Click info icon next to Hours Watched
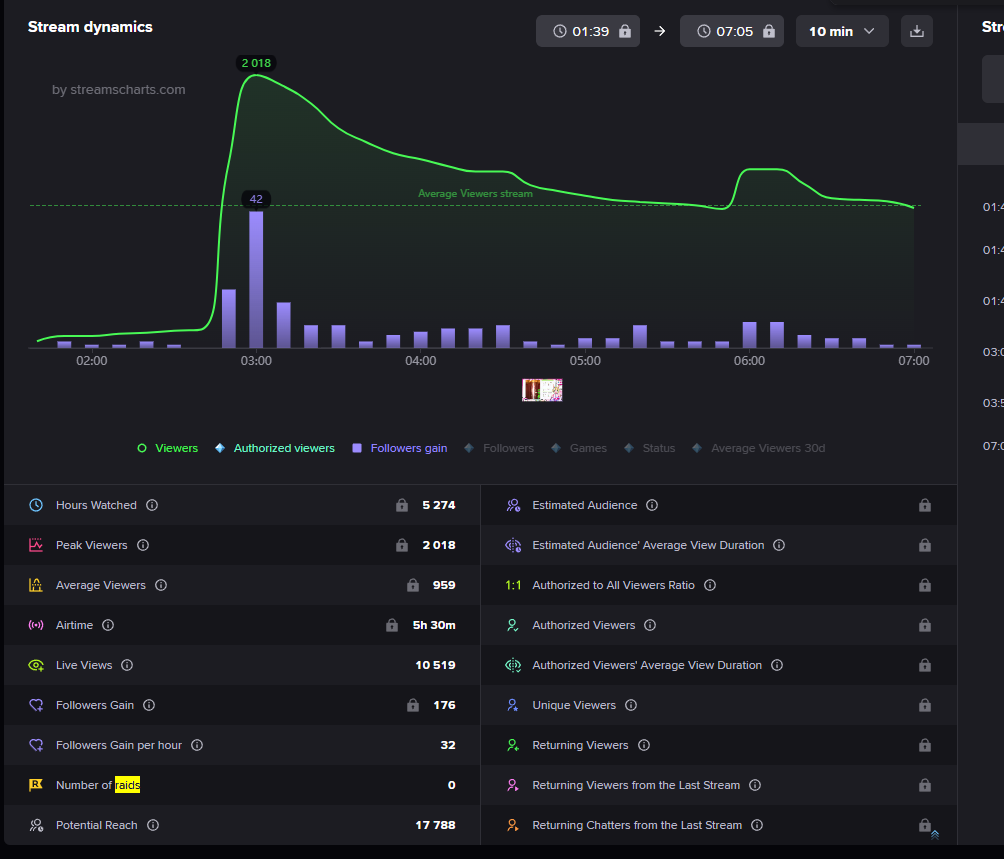Screen dimensions: 1004x859 coord(152,505)
